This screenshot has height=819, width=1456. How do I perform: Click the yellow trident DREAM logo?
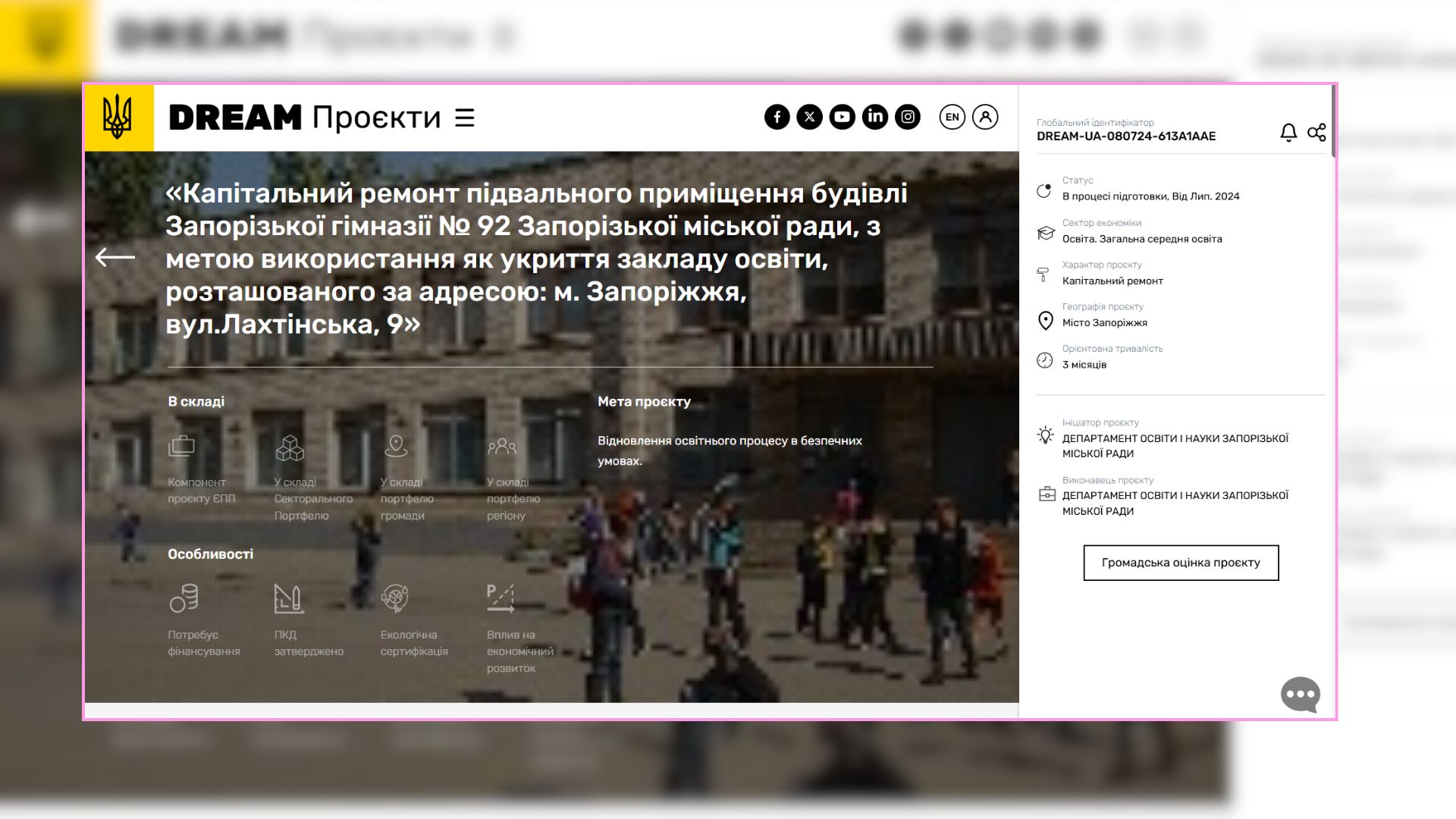click(x=119, y=118)
